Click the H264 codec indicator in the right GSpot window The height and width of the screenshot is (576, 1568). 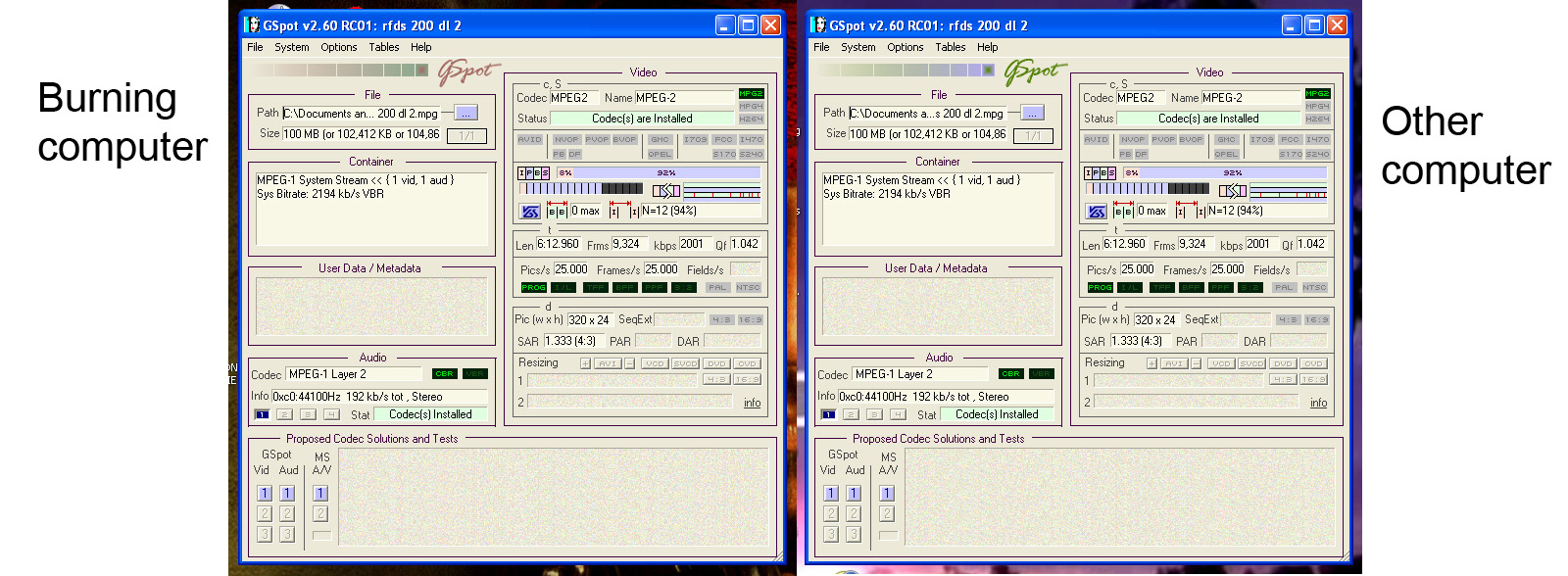[1317, 119]
